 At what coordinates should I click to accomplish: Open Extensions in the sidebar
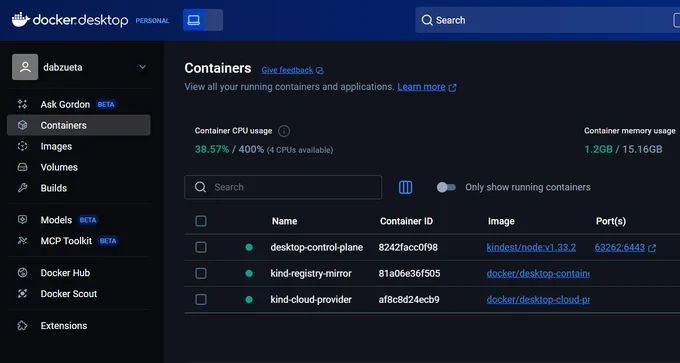pyautogui.click(x=79, y=326)
